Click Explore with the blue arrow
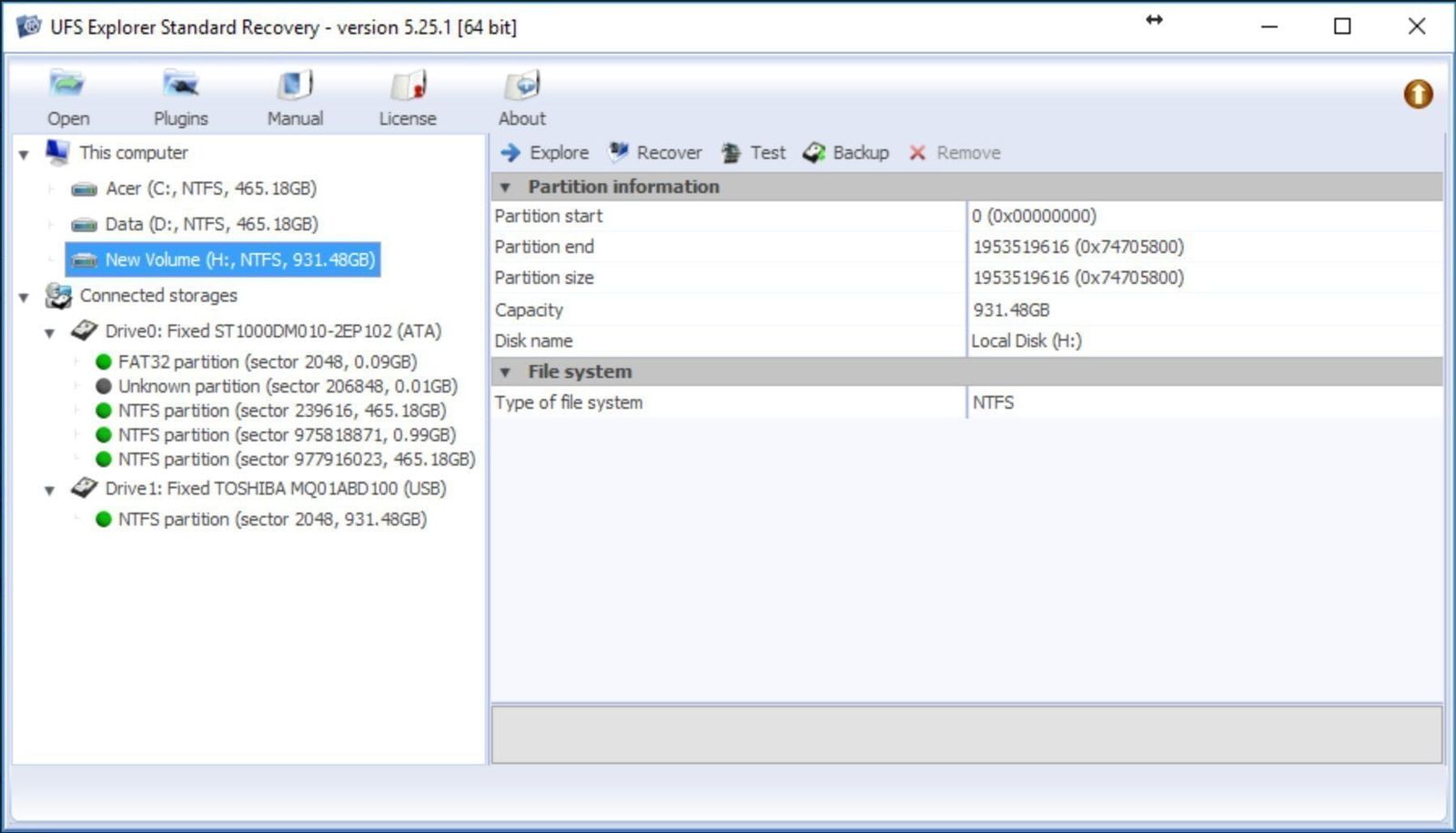 [545, 153]
